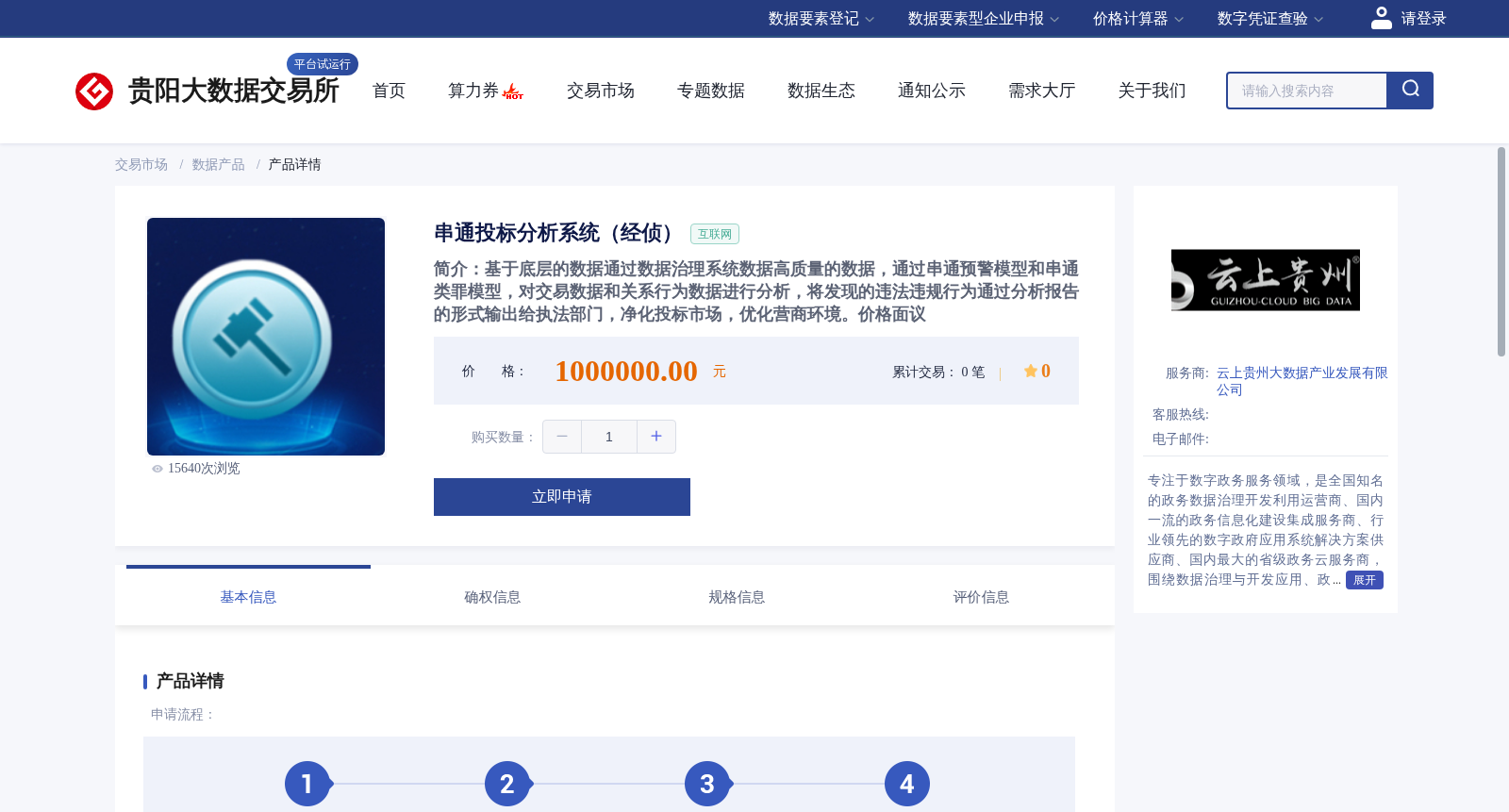Click the 电子邮件 label
The image size is (1509, 812).
click(1181, 439)
